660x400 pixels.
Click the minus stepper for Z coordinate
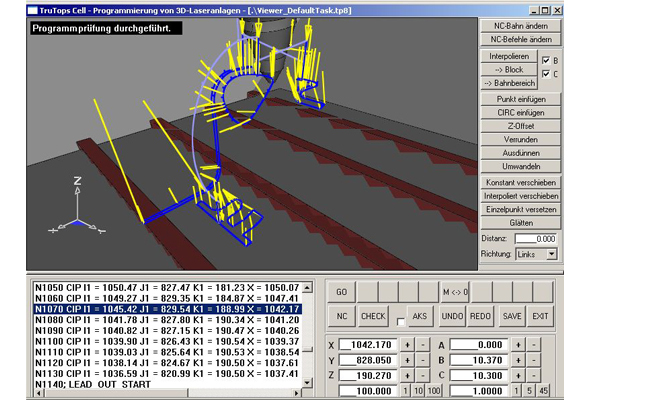tap(424, 373)
